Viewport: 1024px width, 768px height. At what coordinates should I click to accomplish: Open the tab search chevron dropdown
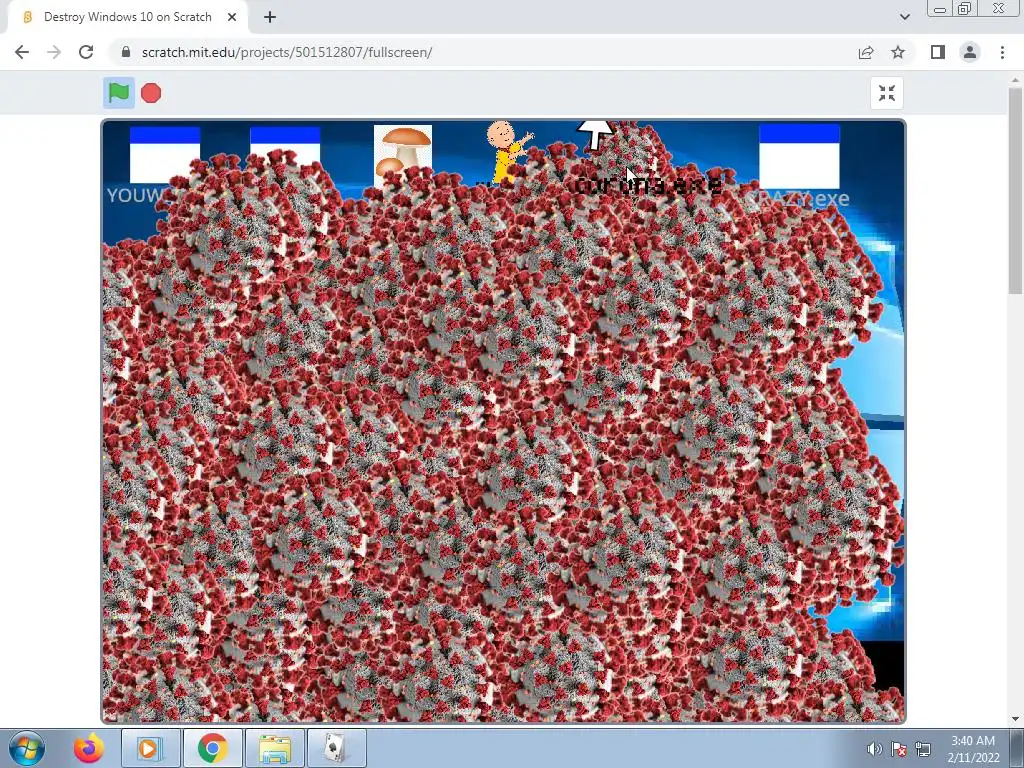[x=904, y=17]
